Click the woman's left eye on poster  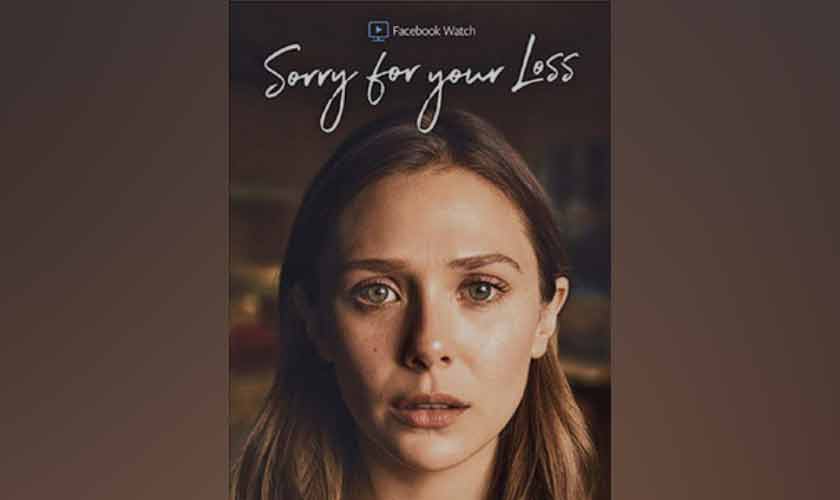(480, 291)
